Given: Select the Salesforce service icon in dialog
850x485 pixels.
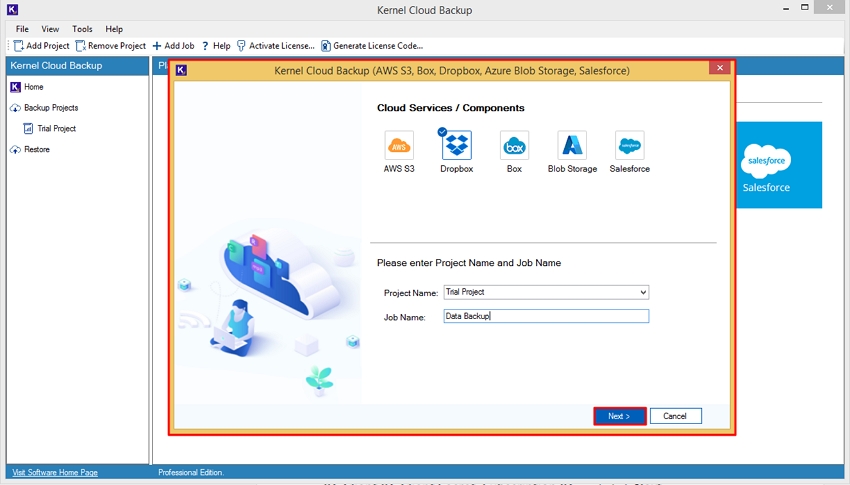Looking at the screenshot, I should pos(629,145).
